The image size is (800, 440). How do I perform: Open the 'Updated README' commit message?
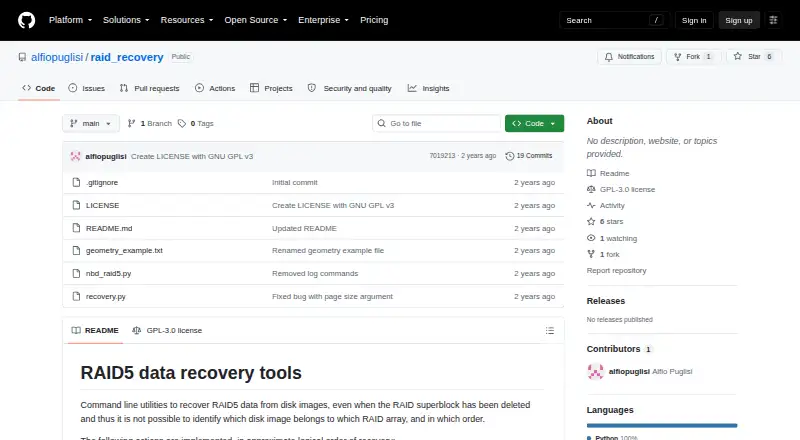(304, 228)
